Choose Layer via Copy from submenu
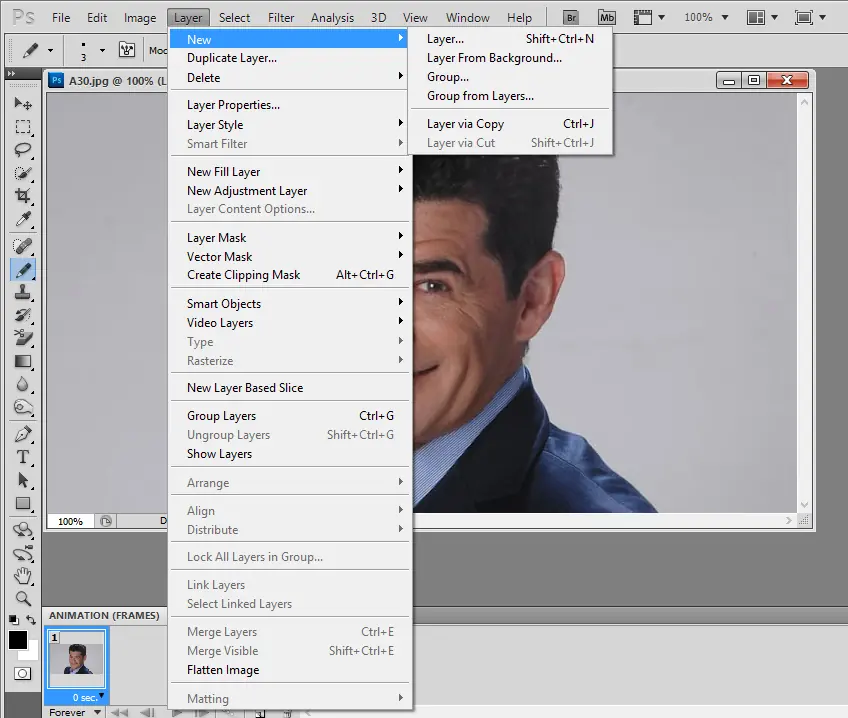Image resolution: width=848 pixels, height=718 pixels. (465, 124)
